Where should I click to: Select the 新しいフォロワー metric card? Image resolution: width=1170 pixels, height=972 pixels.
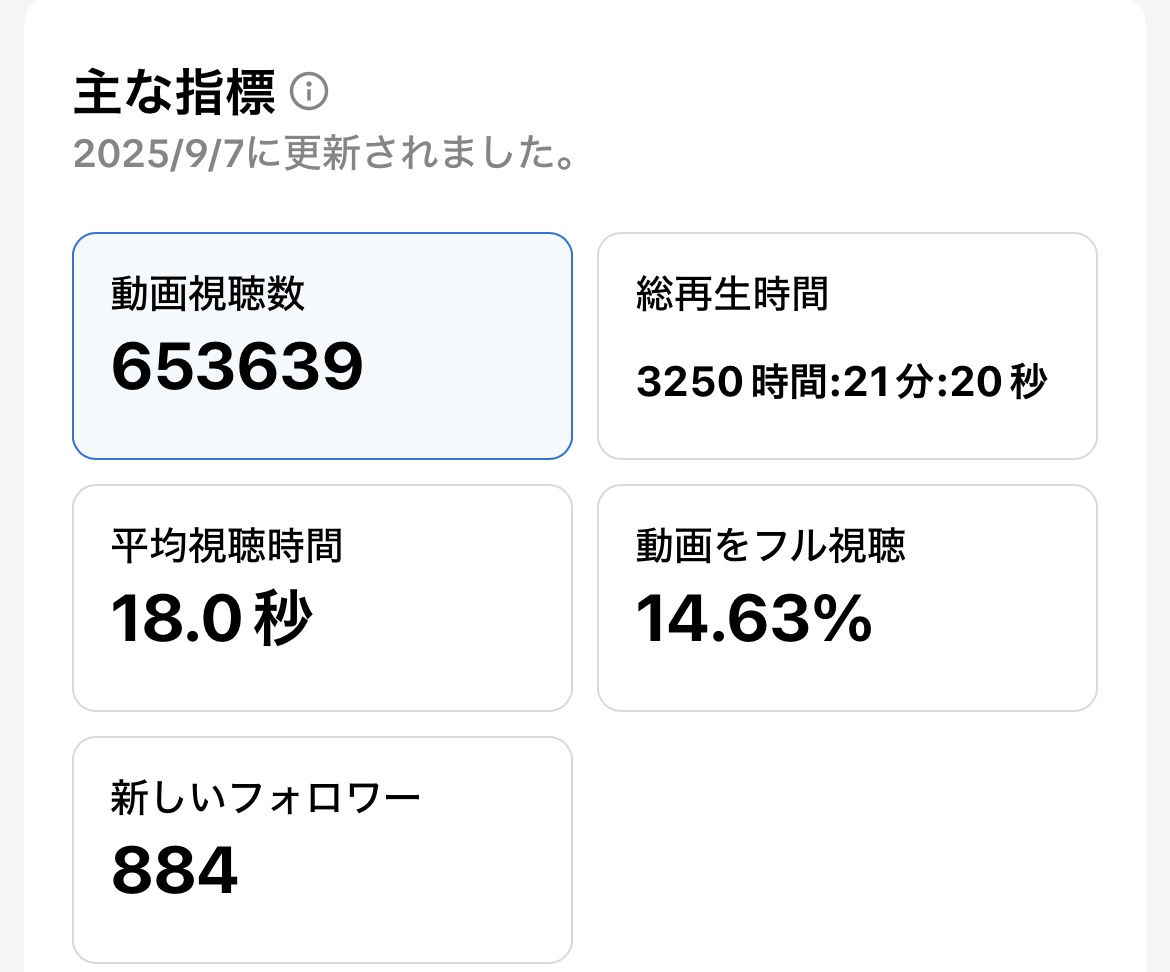pyautogui.click(x=322, y=848)
